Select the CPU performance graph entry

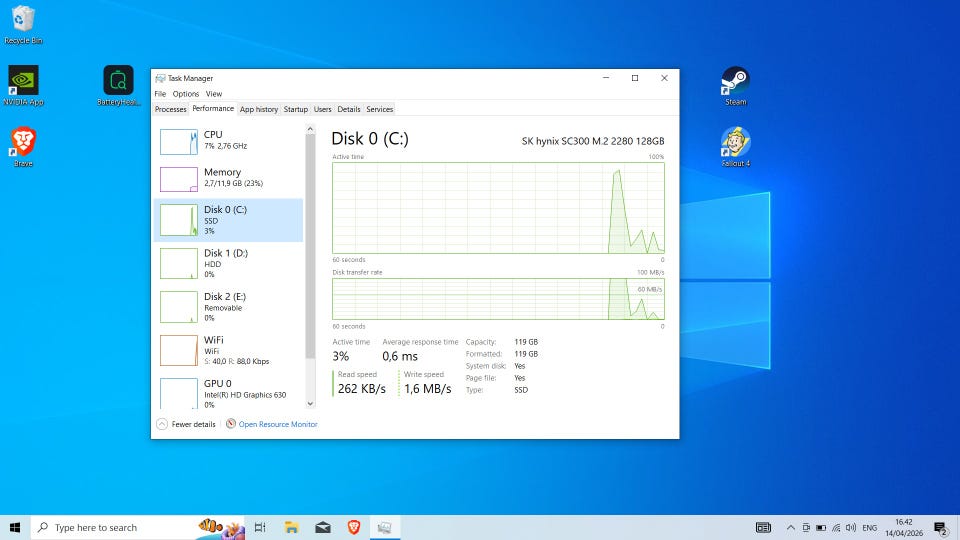tap(228, 140)
